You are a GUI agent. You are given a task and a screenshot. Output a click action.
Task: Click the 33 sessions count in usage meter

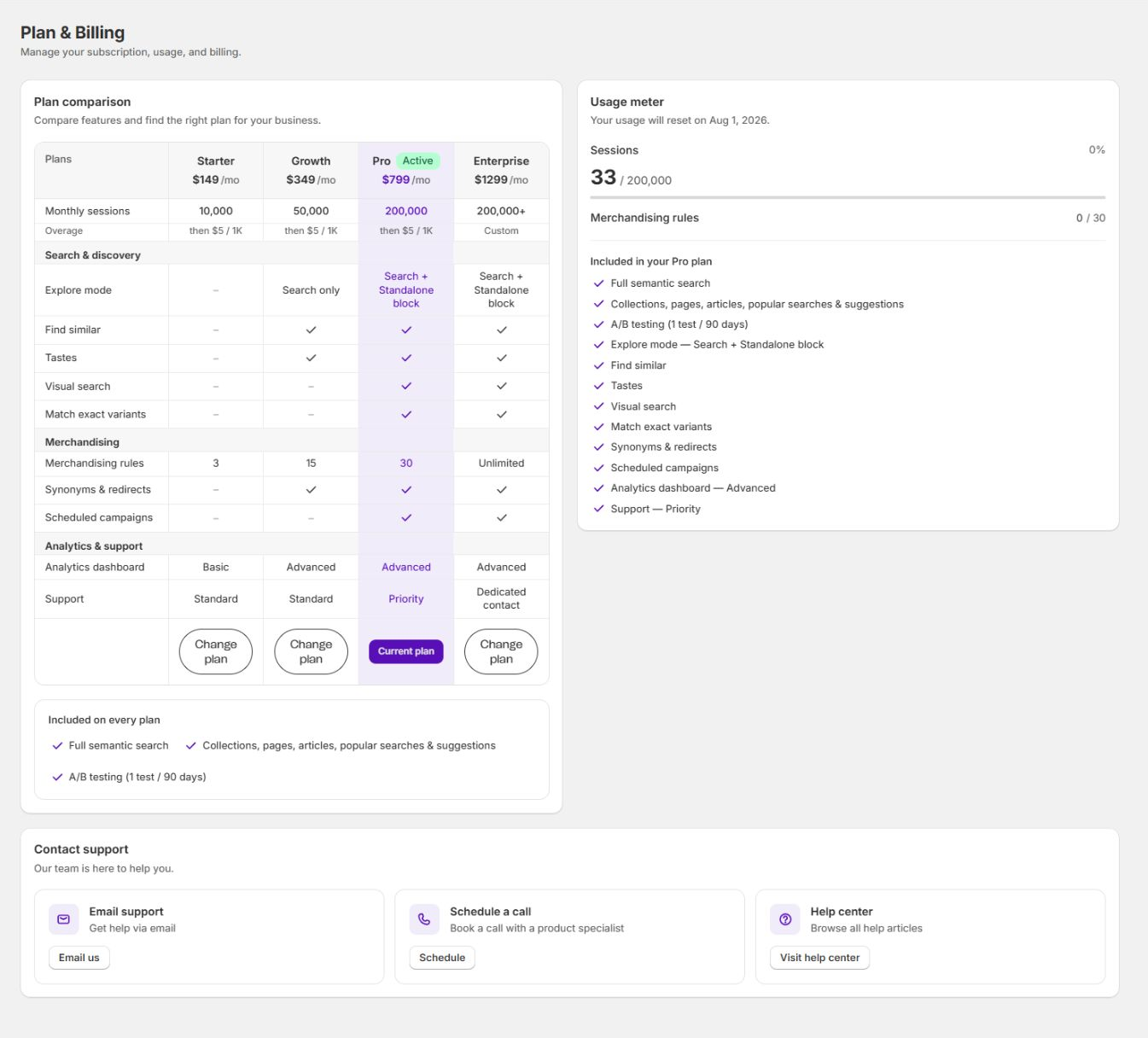(603, 177)
